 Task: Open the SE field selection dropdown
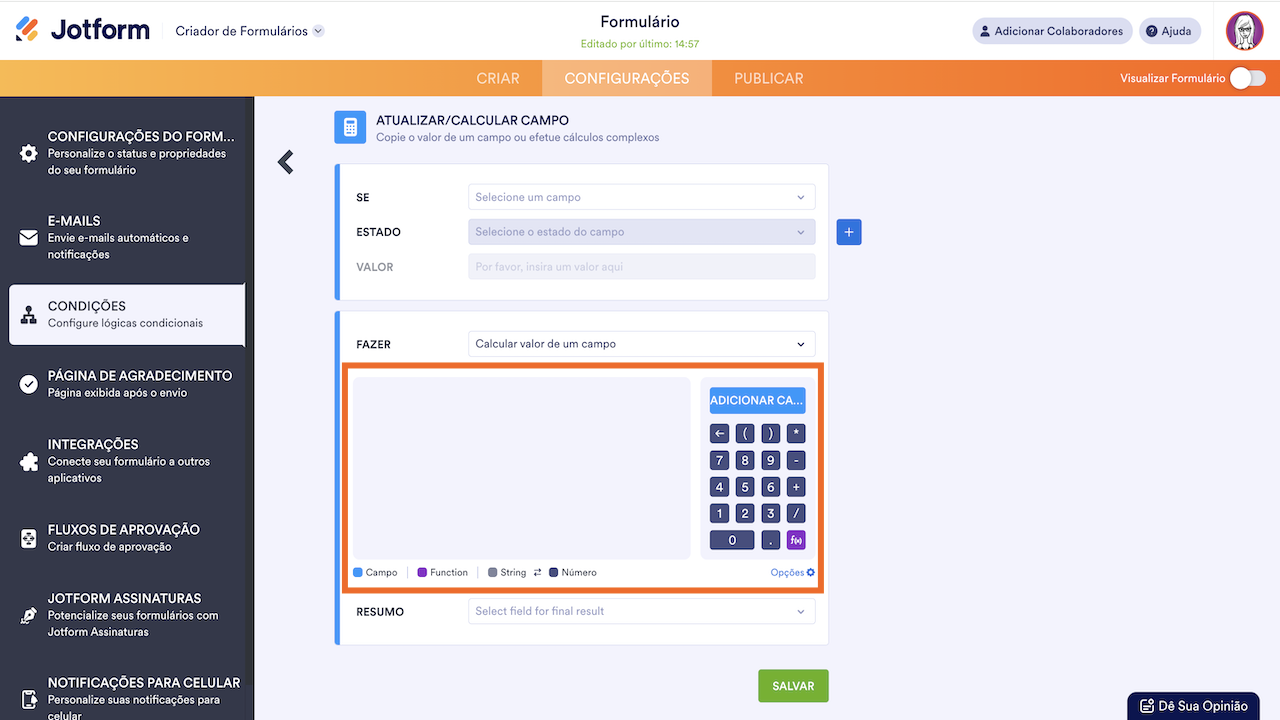click(641, 198)
